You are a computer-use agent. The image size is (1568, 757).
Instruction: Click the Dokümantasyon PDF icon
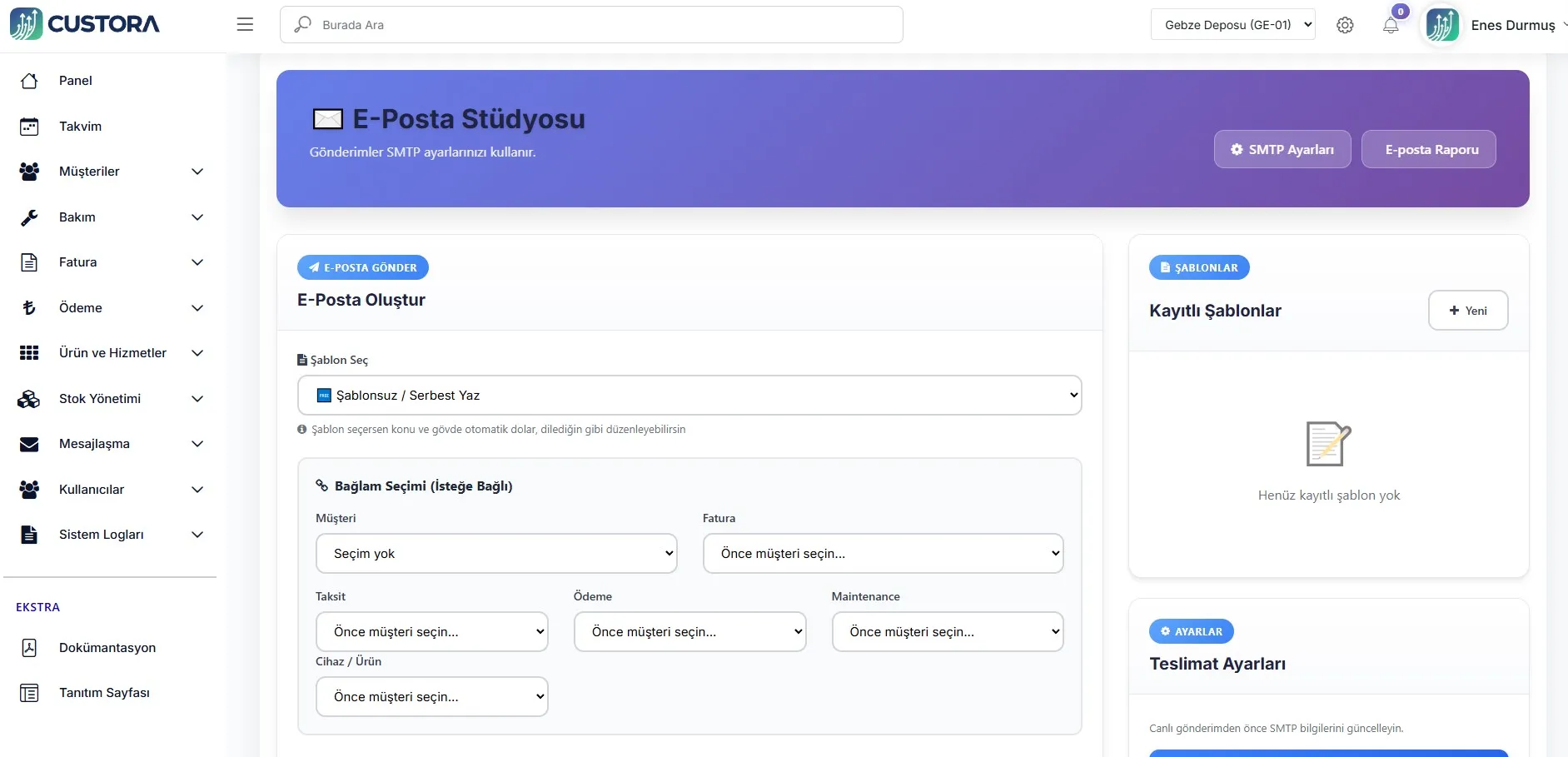click(29, 648)
